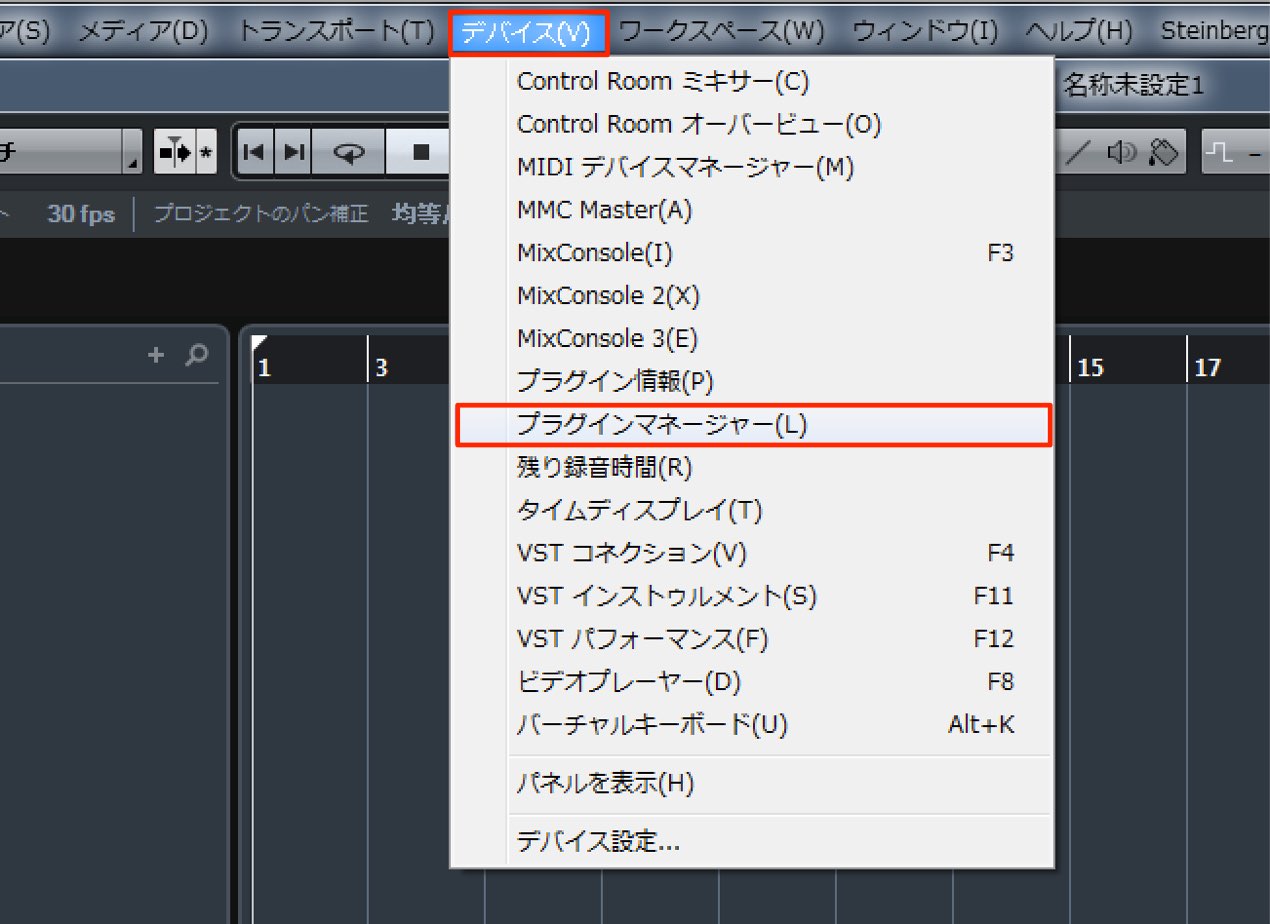Click ruler at bar 1

tap(265, 368)
